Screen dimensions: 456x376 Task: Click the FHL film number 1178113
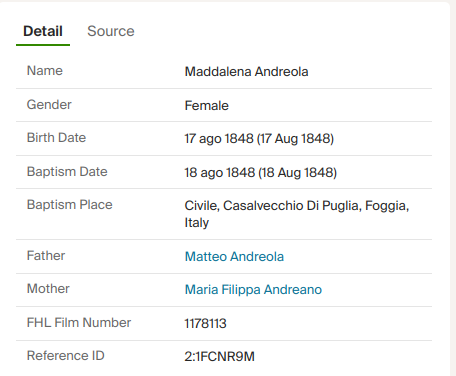point(206,323)
